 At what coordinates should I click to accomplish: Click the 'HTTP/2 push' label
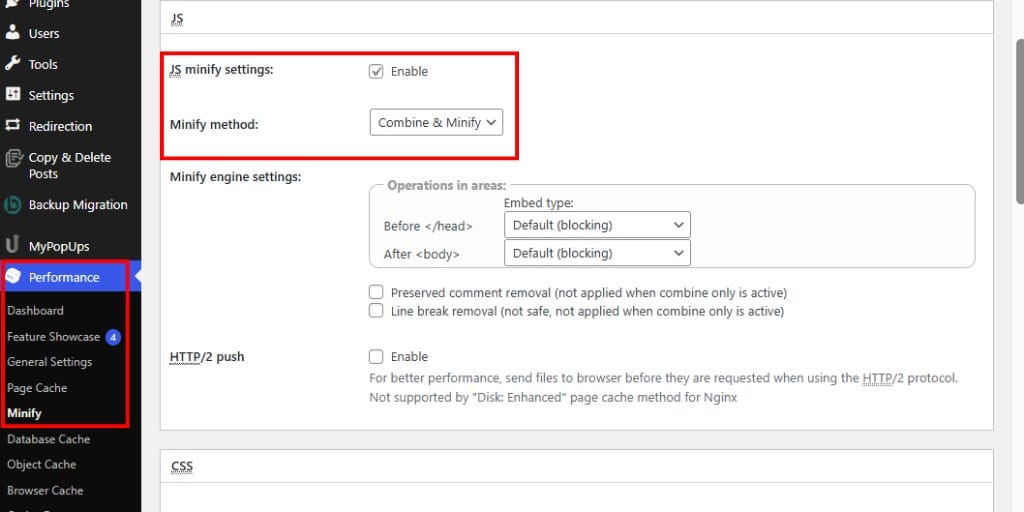207,357
